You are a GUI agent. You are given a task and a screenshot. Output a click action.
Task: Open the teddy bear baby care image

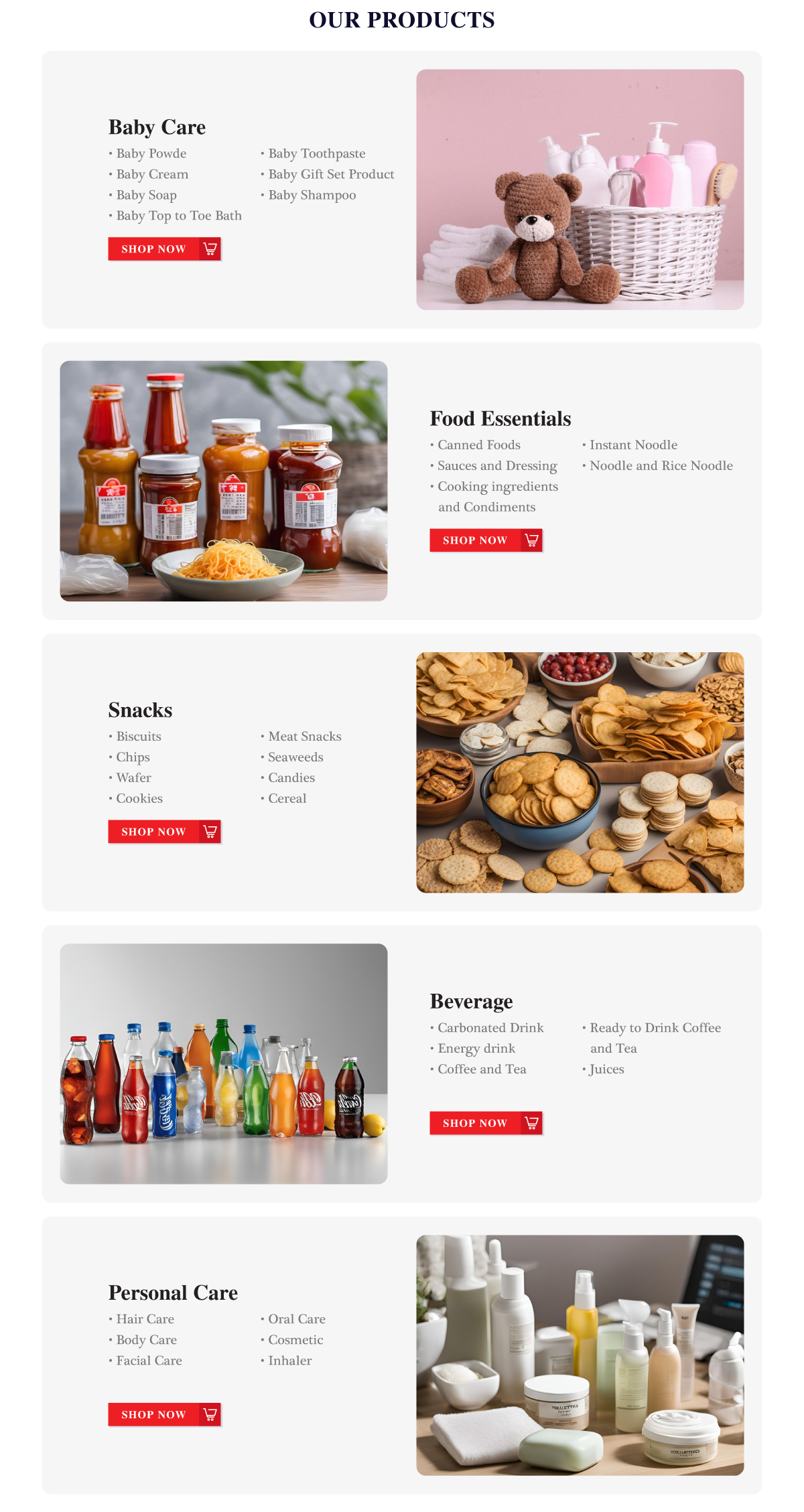pos(580,190)
